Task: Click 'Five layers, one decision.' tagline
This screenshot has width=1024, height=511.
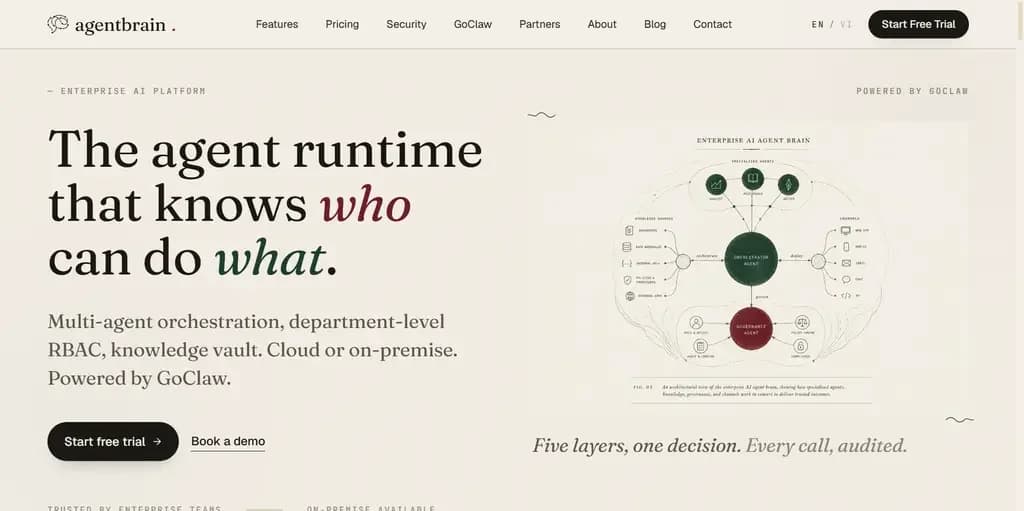Action: pyautogui.click(x=637, y=446)
